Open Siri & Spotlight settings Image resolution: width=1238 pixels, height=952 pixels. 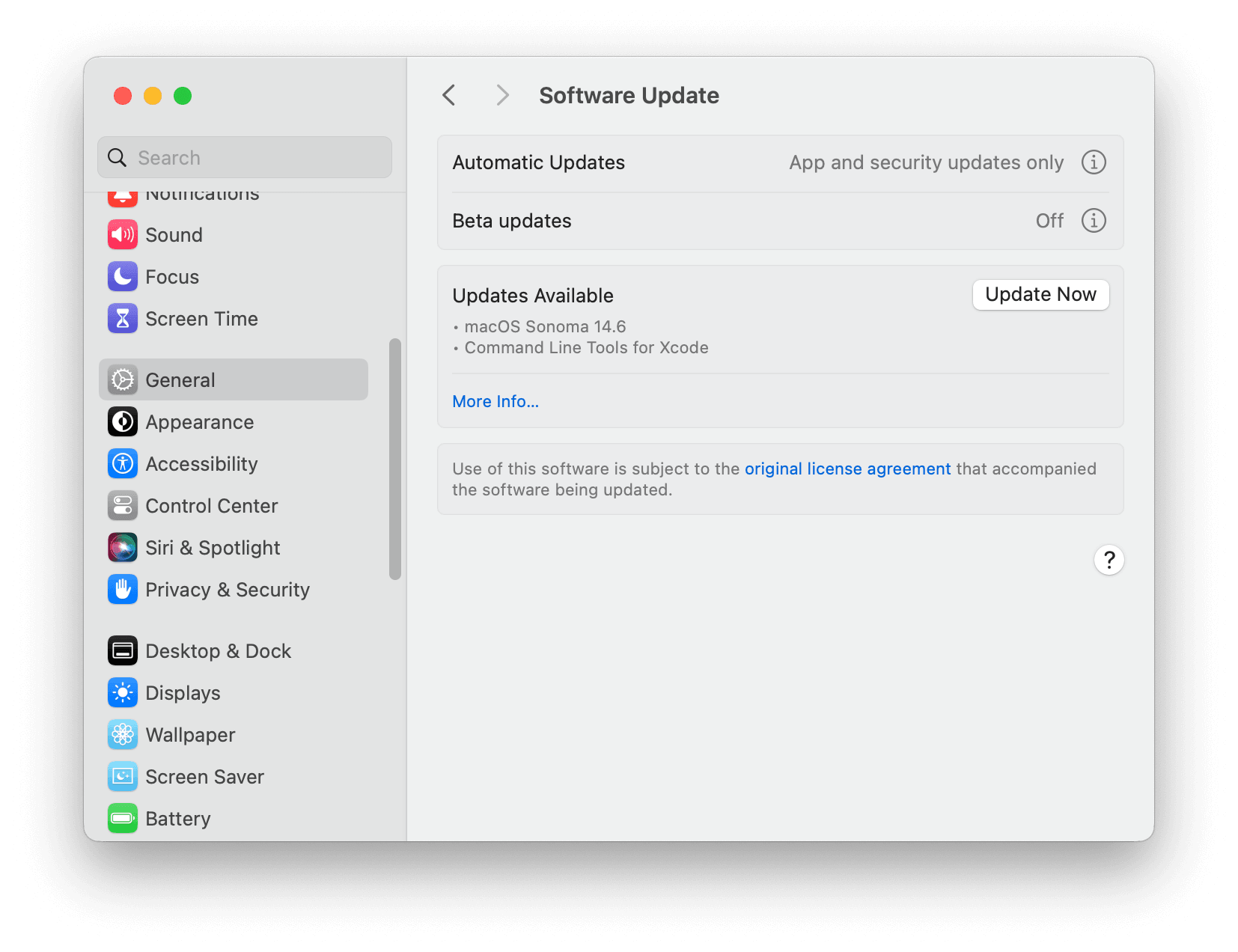[x=213, y=547]
